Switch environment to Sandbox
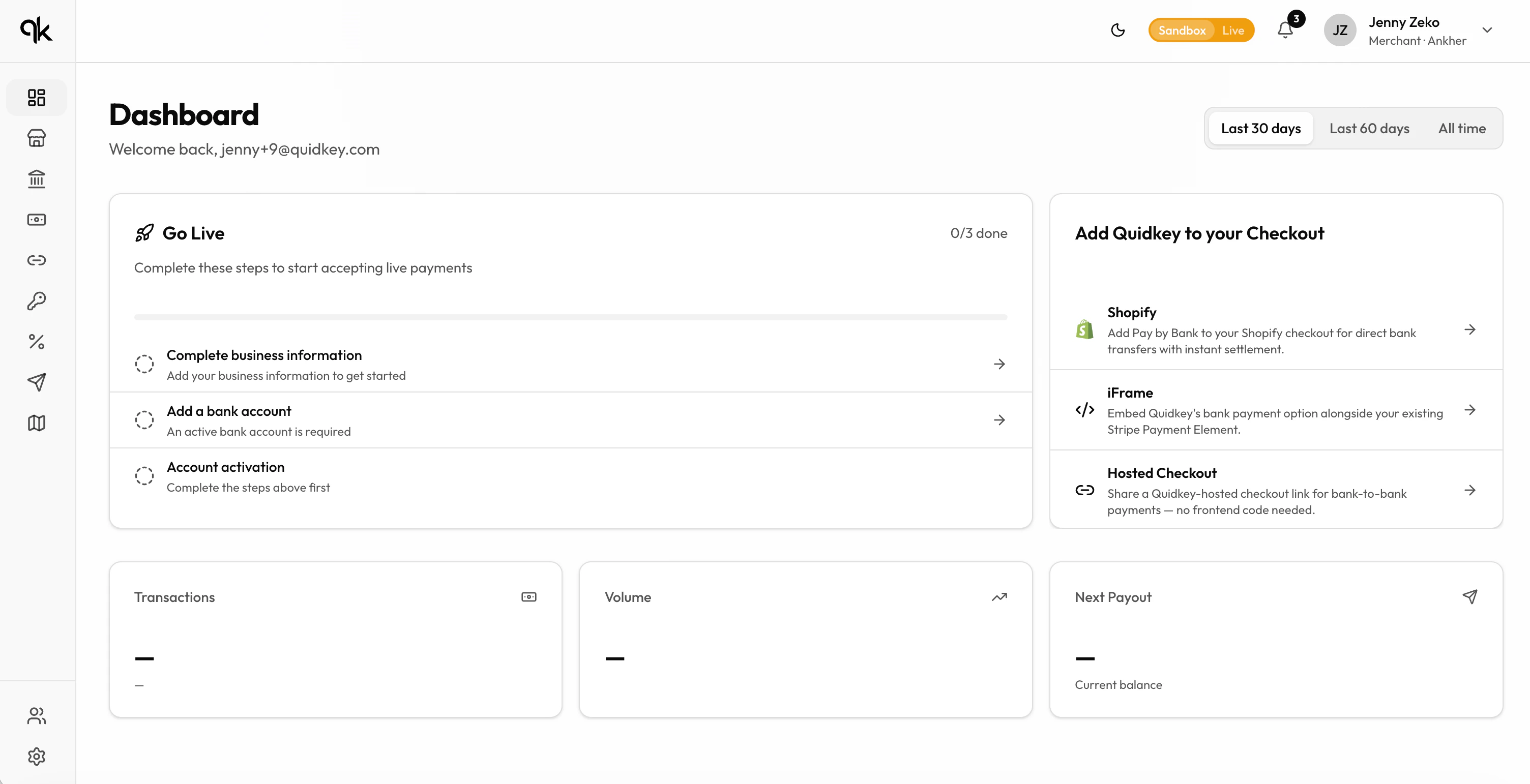Viewport: 1530px width, 784px height. point(1182,29)
